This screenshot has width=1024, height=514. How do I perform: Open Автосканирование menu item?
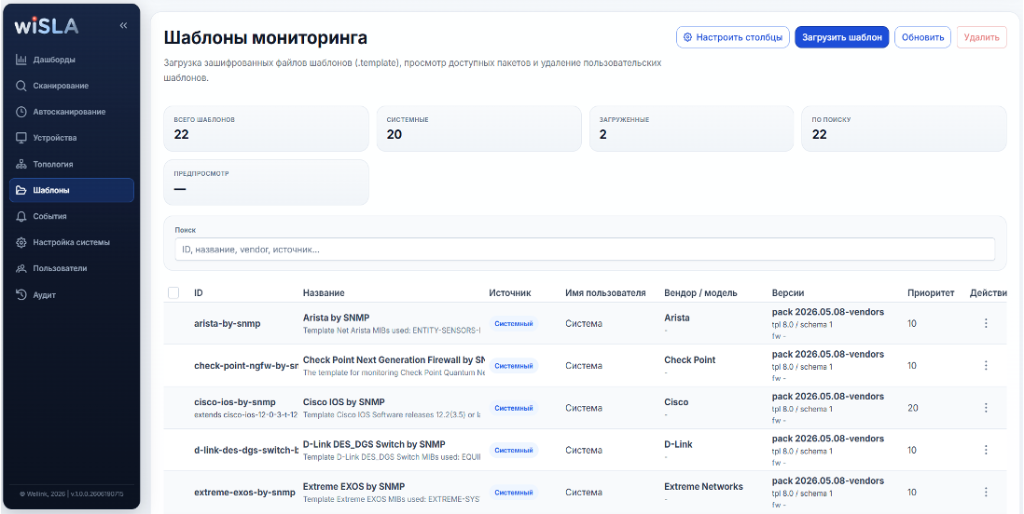tap(72, 112)
